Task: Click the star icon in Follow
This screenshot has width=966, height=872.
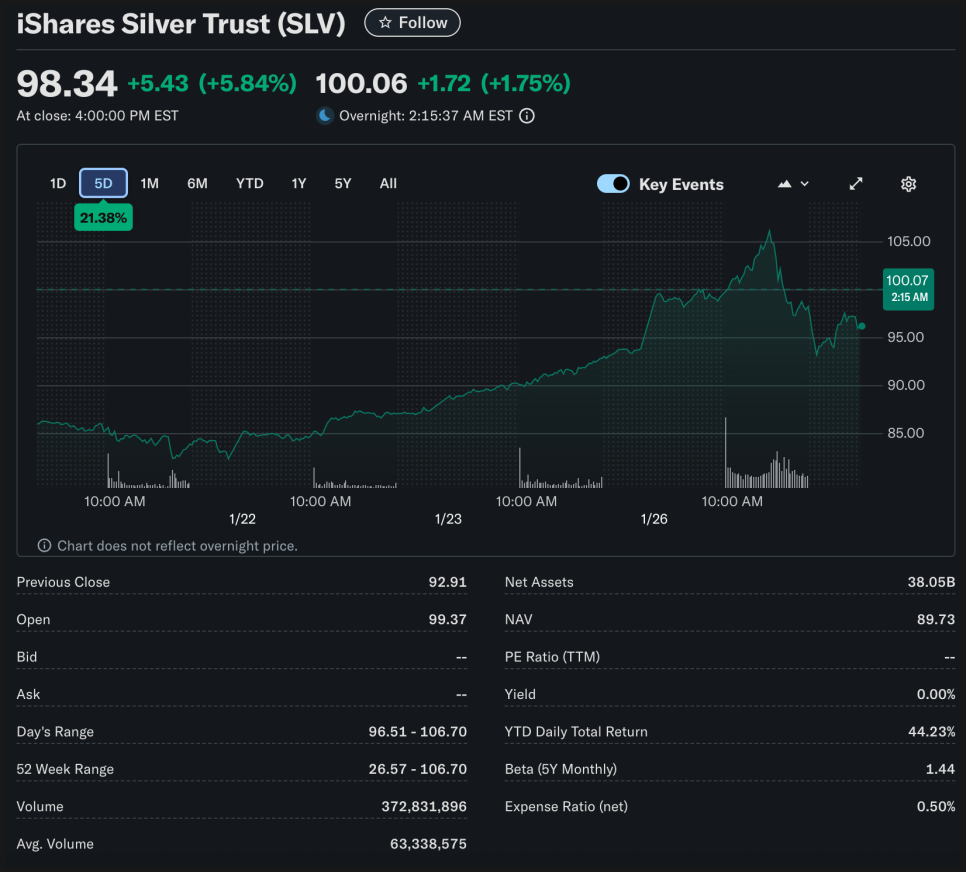Action: tap(385, 23)
